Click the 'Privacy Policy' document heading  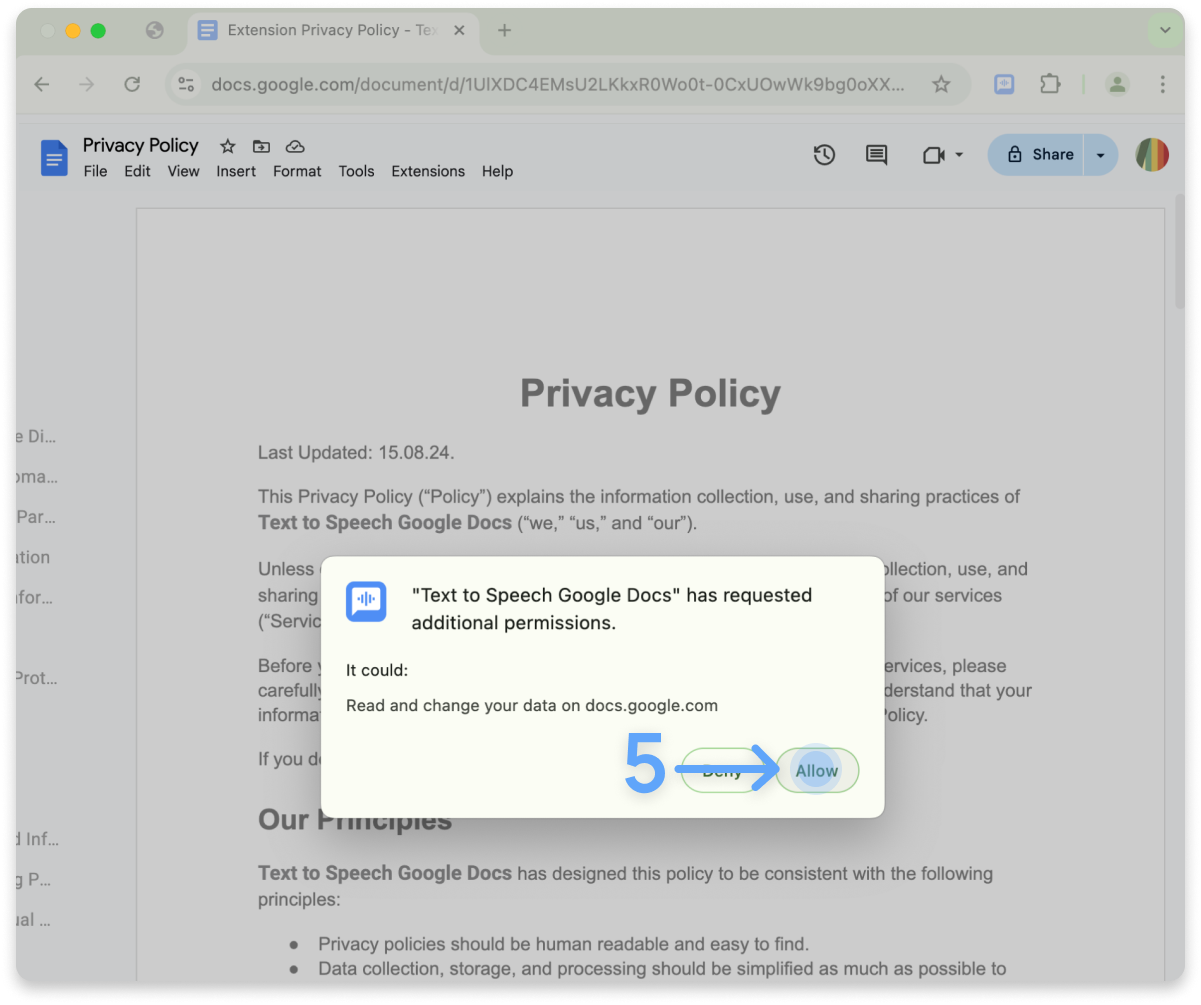[650, 393]
